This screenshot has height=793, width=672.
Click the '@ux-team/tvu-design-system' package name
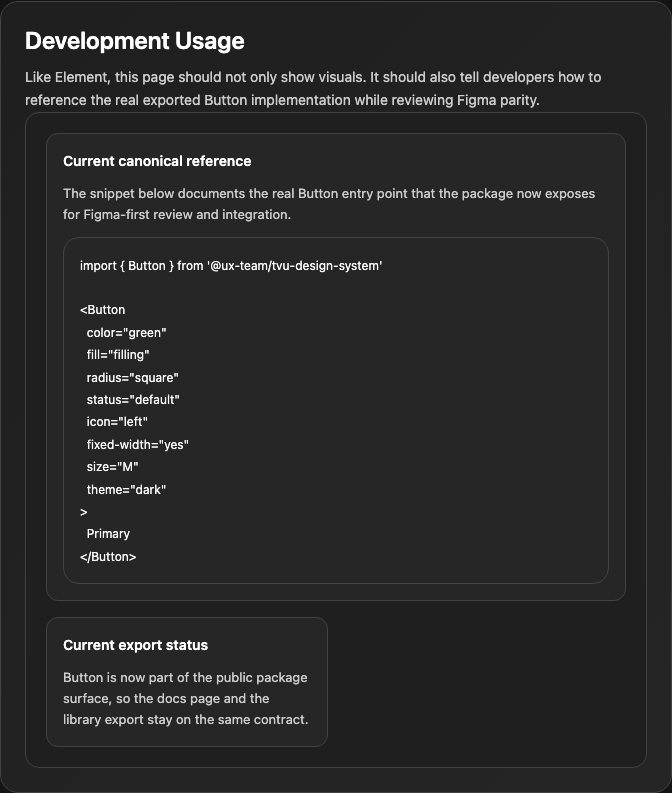point(295,266)
